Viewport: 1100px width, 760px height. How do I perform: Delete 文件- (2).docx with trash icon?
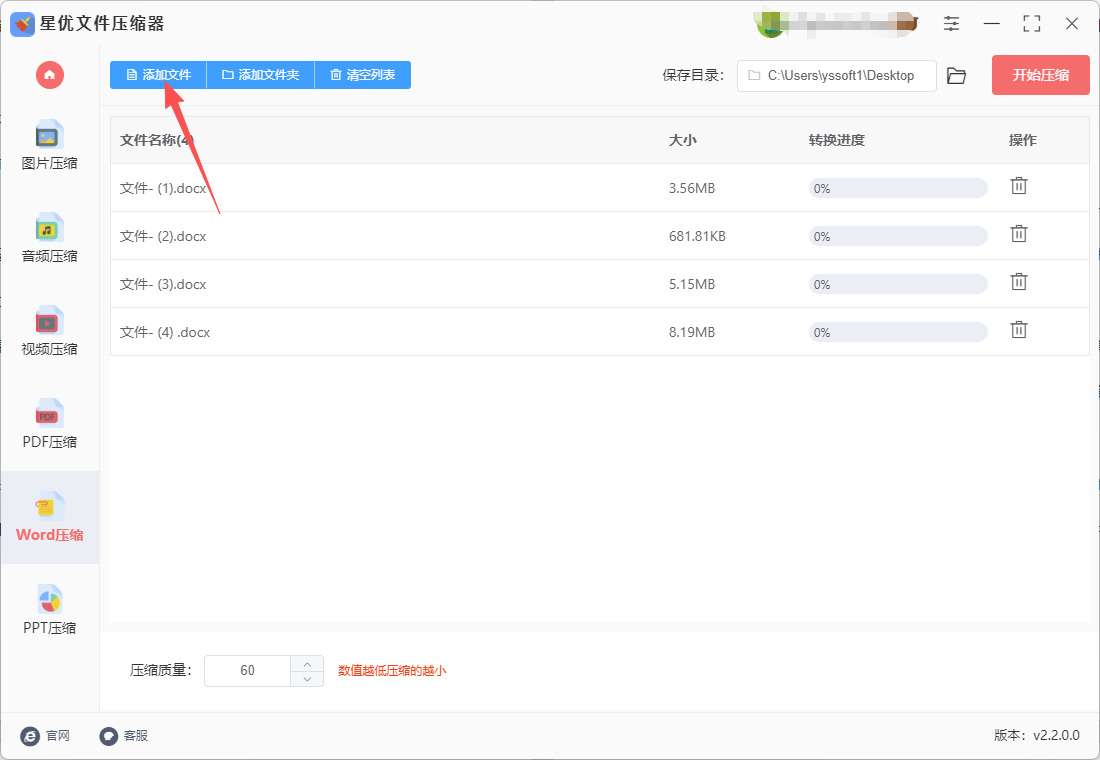(1019, 234)
